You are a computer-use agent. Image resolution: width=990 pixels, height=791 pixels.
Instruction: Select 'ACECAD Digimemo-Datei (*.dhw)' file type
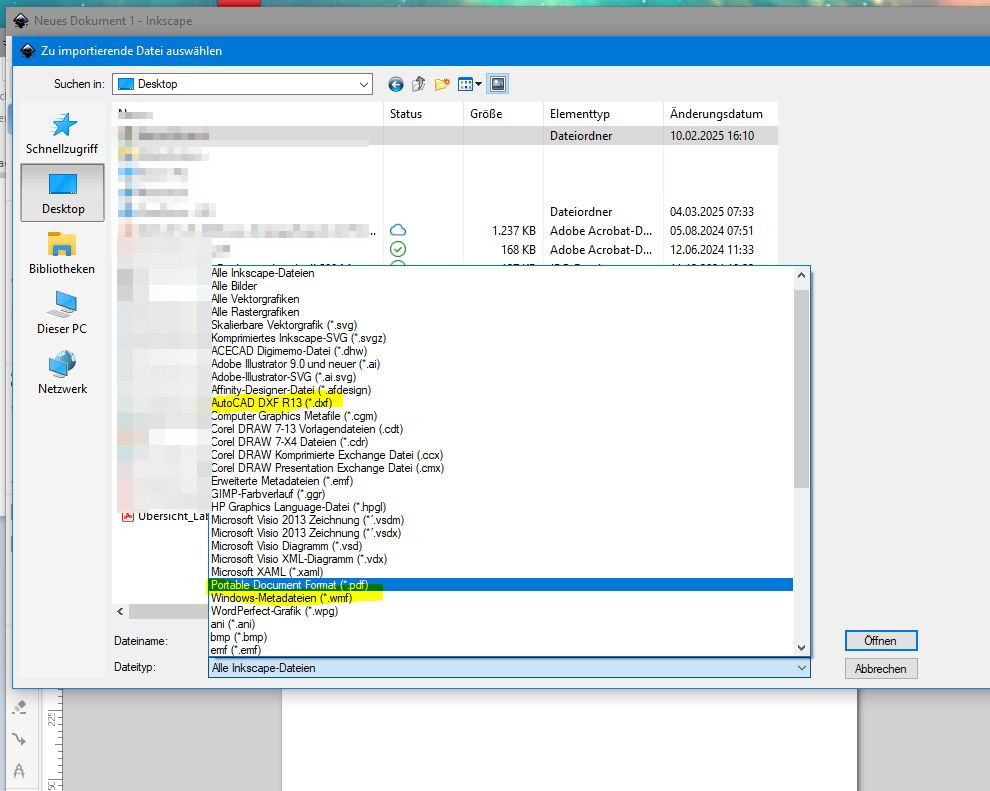tap(289, 351)
